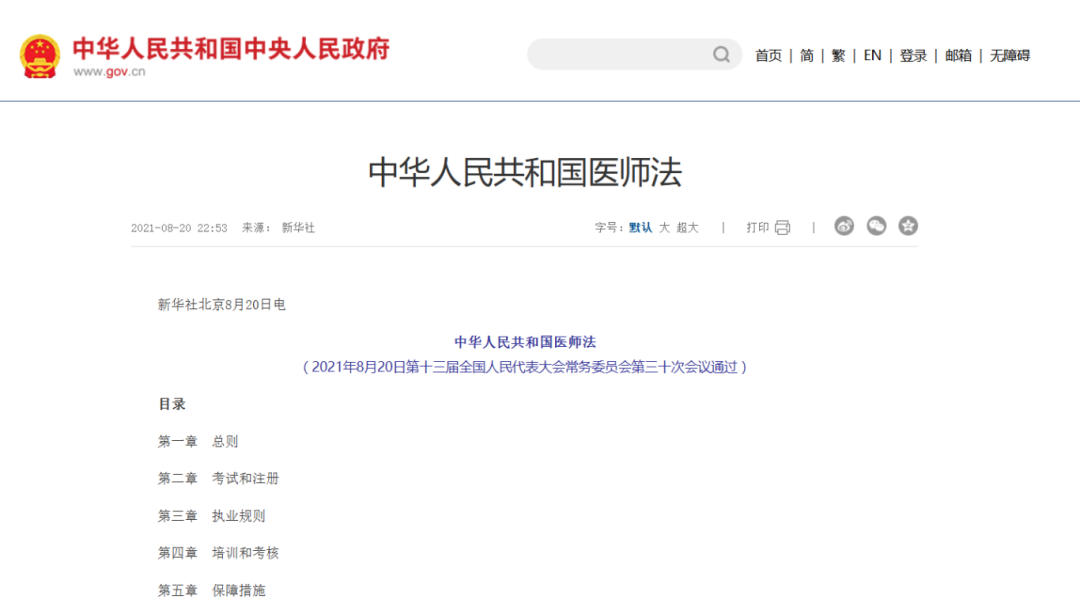Switch to traditional Chinese 繁

838,56
